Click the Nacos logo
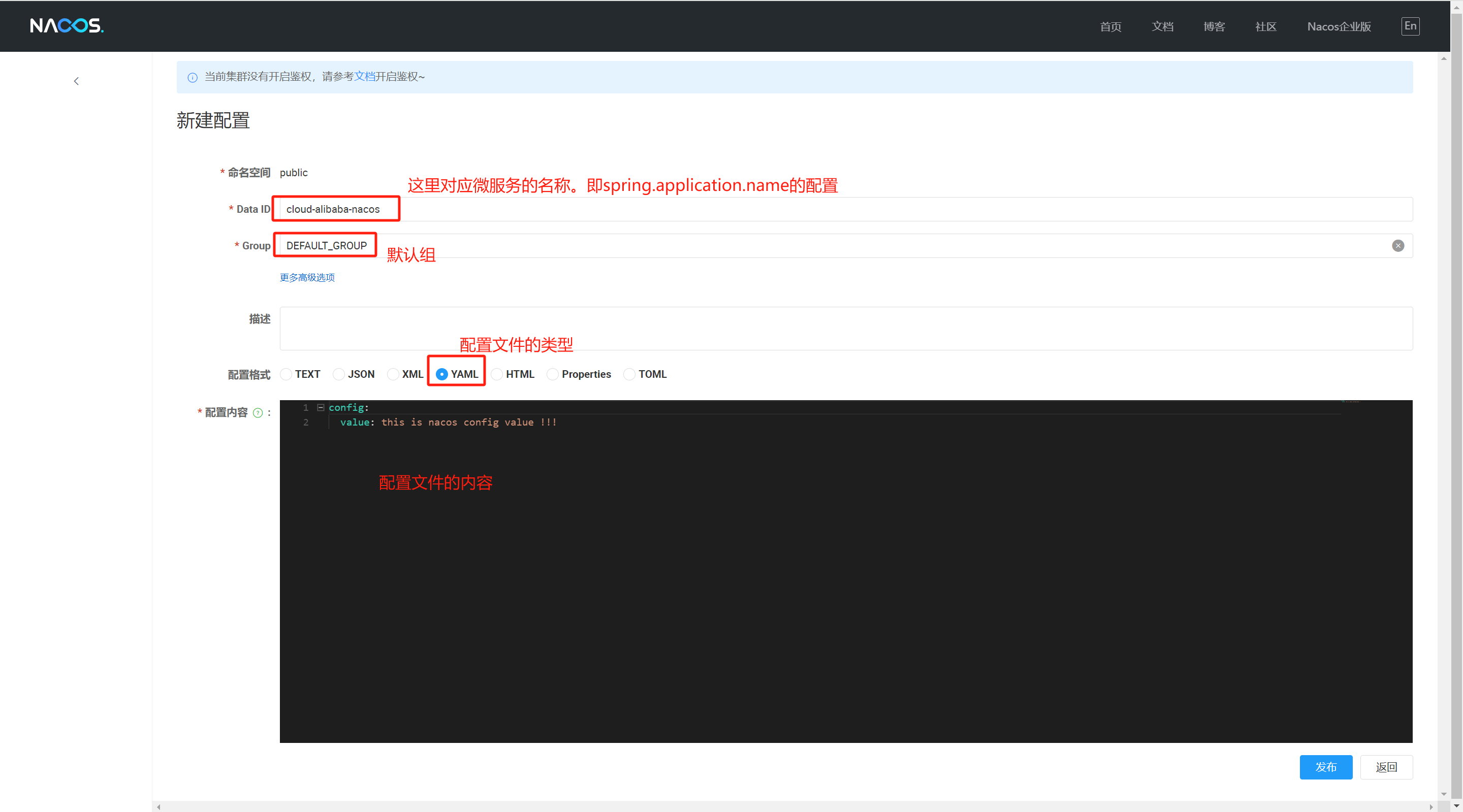This screenshot has height=812, width=1463. point(67,25)
